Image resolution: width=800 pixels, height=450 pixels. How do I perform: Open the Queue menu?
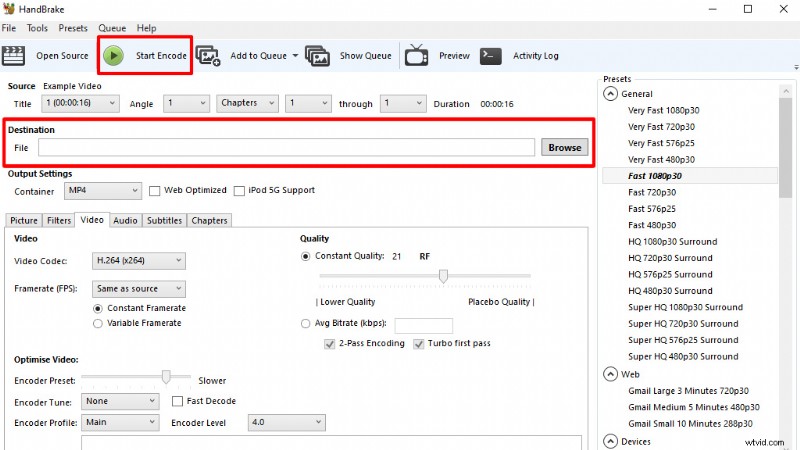coord(112,28)
